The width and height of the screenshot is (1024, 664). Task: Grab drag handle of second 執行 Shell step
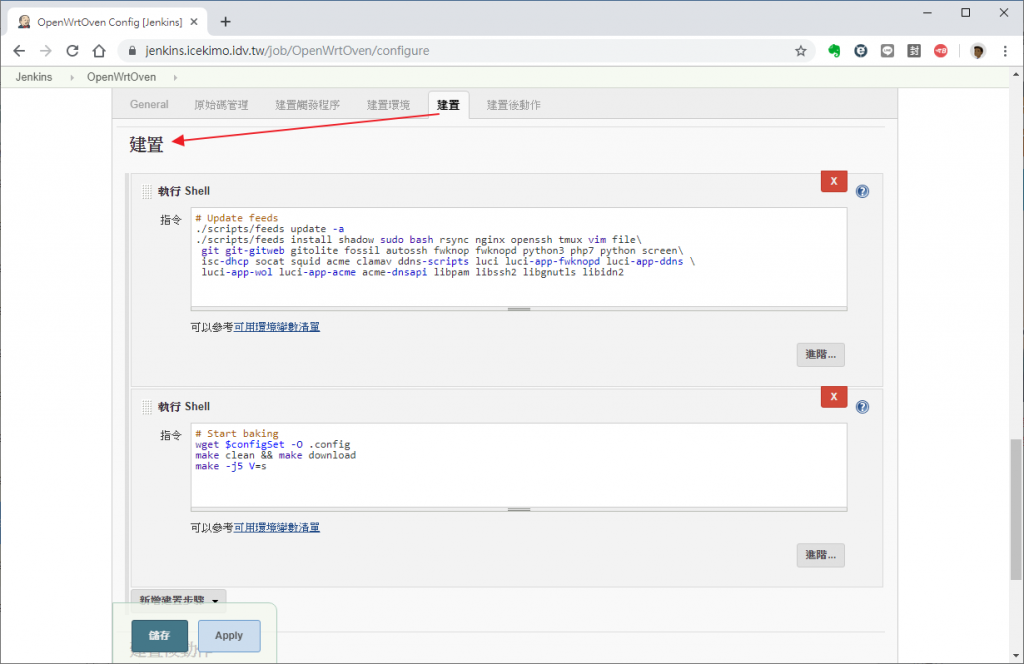point(147,407)
